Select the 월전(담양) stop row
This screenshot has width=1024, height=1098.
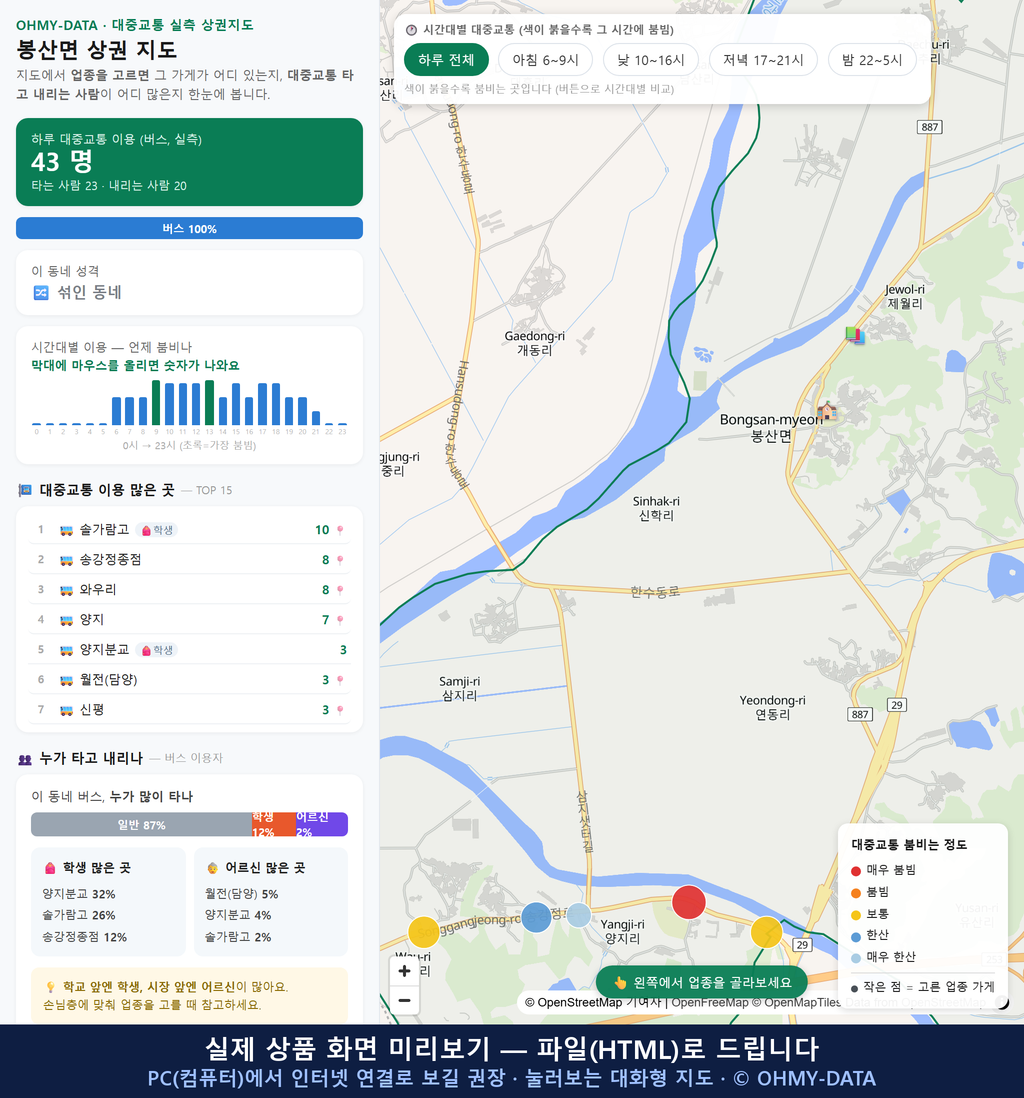pos(189,680)
